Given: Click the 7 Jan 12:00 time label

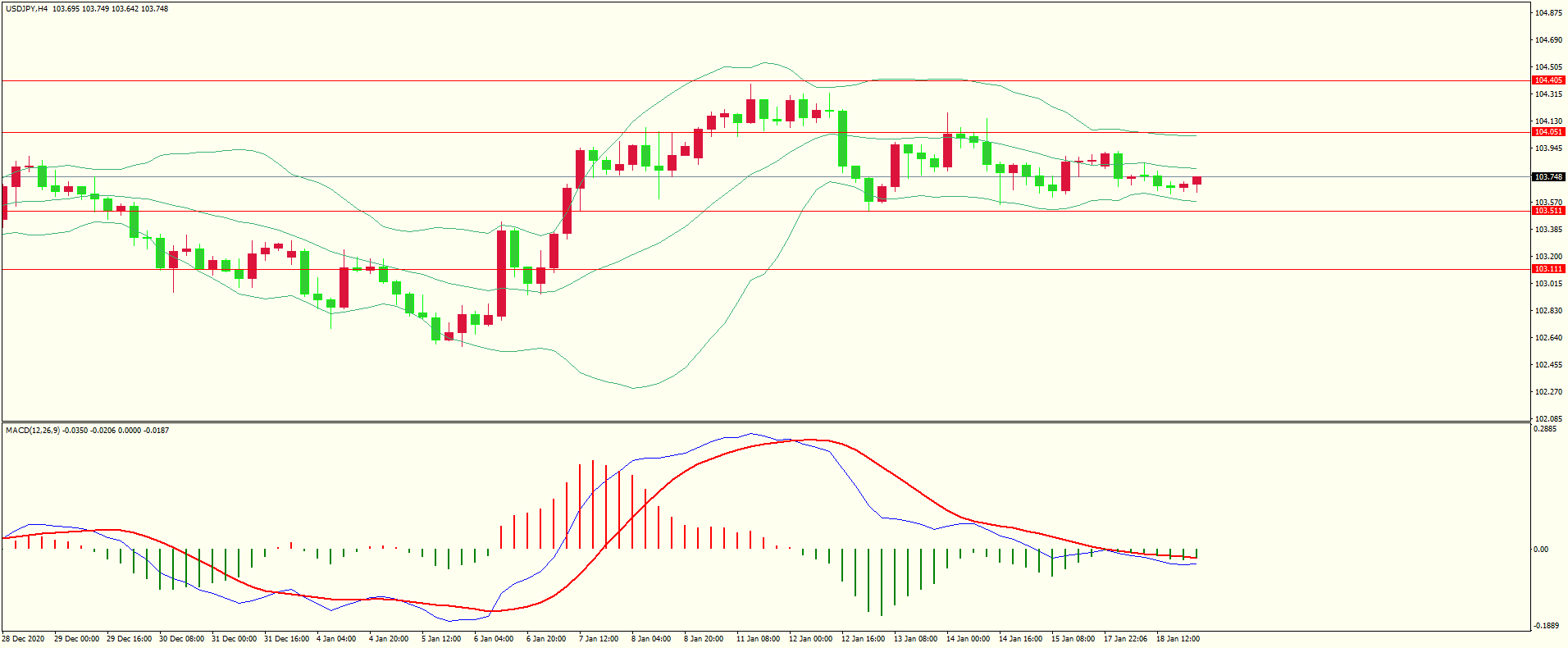Looking at the screenshot, I should coord(599,639).
